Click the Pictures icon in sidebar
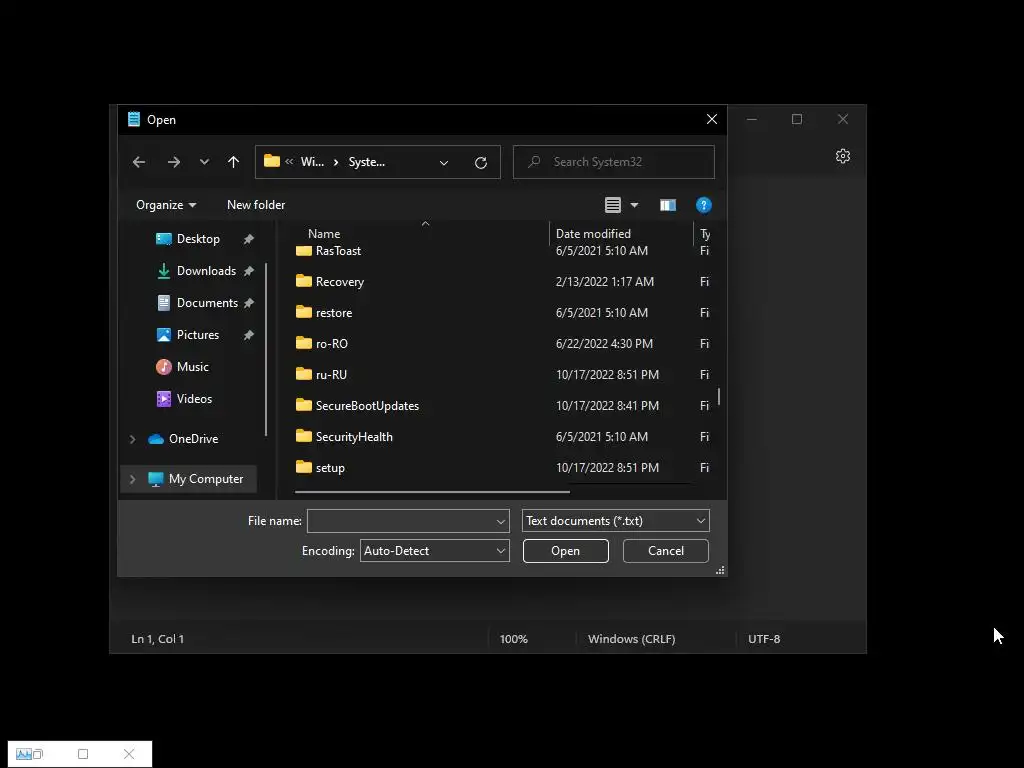Screen dimensions: 1024x768 [164, 335]
